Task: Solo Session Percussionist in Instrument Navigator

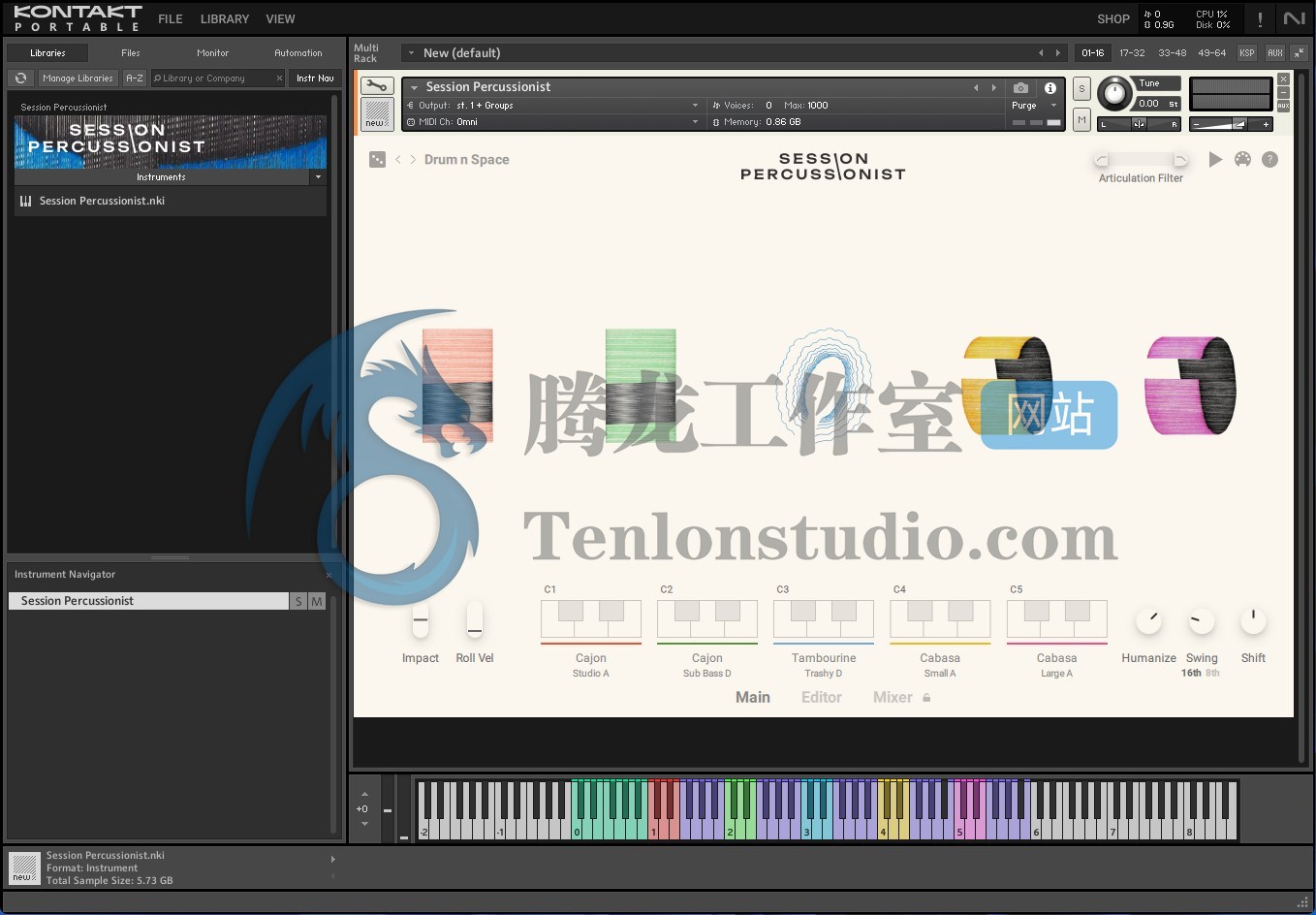Action: [298, 601]
